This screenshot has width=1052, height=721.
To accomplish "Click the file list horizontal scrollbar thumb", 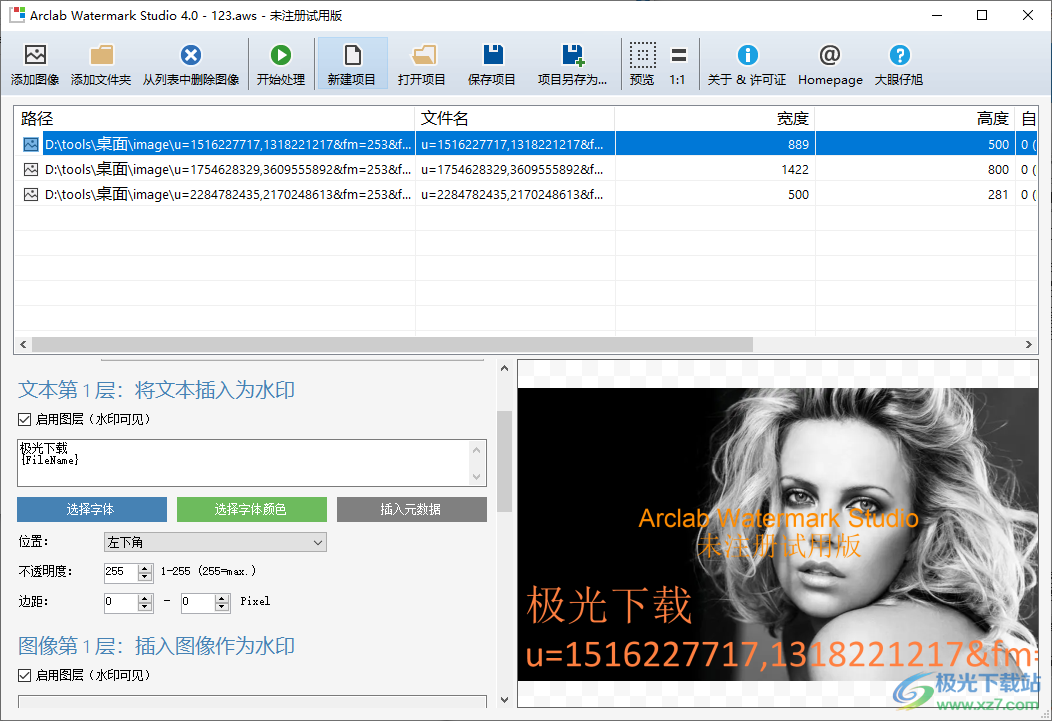I will point(392,345).
